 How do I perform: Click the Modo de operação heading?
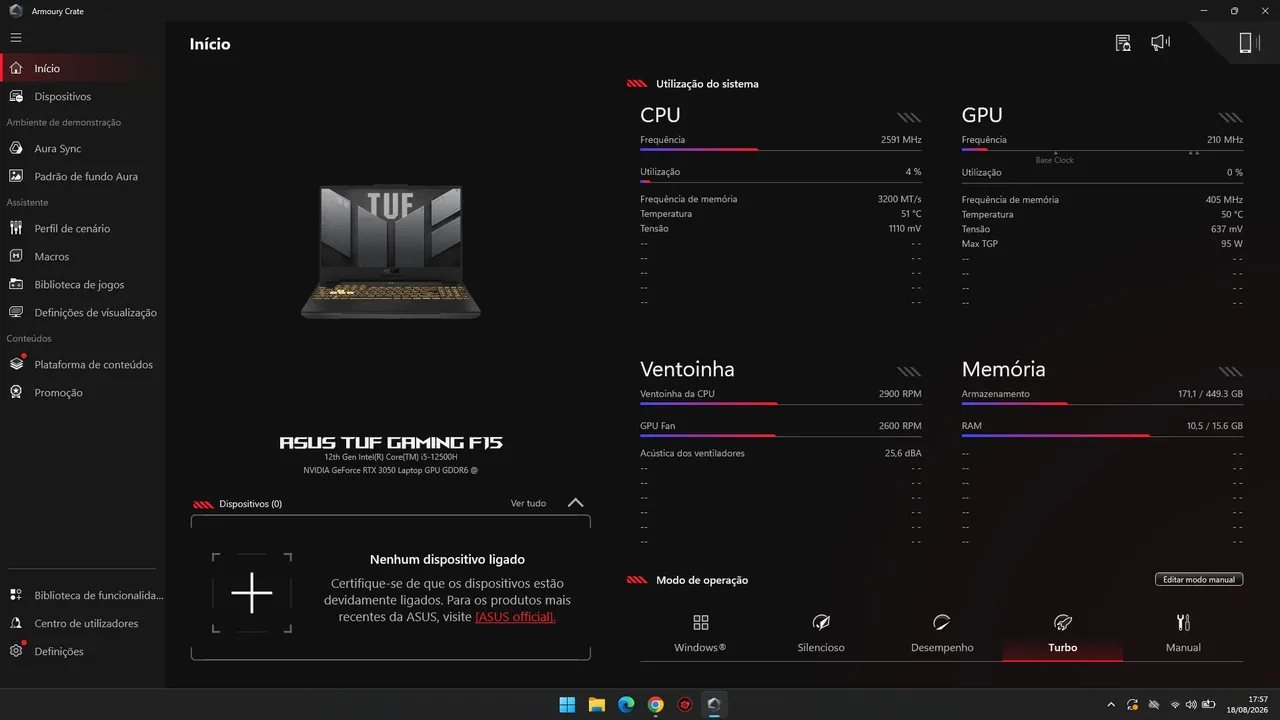click(702, 580)
